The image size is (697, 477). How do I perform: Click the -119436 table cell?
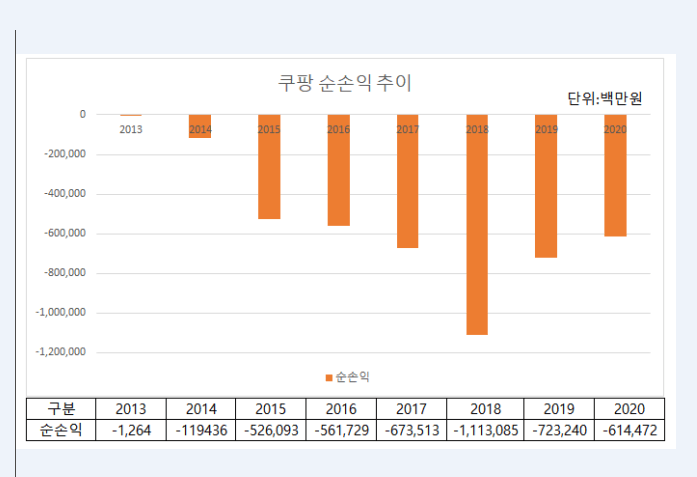(201, 430)
